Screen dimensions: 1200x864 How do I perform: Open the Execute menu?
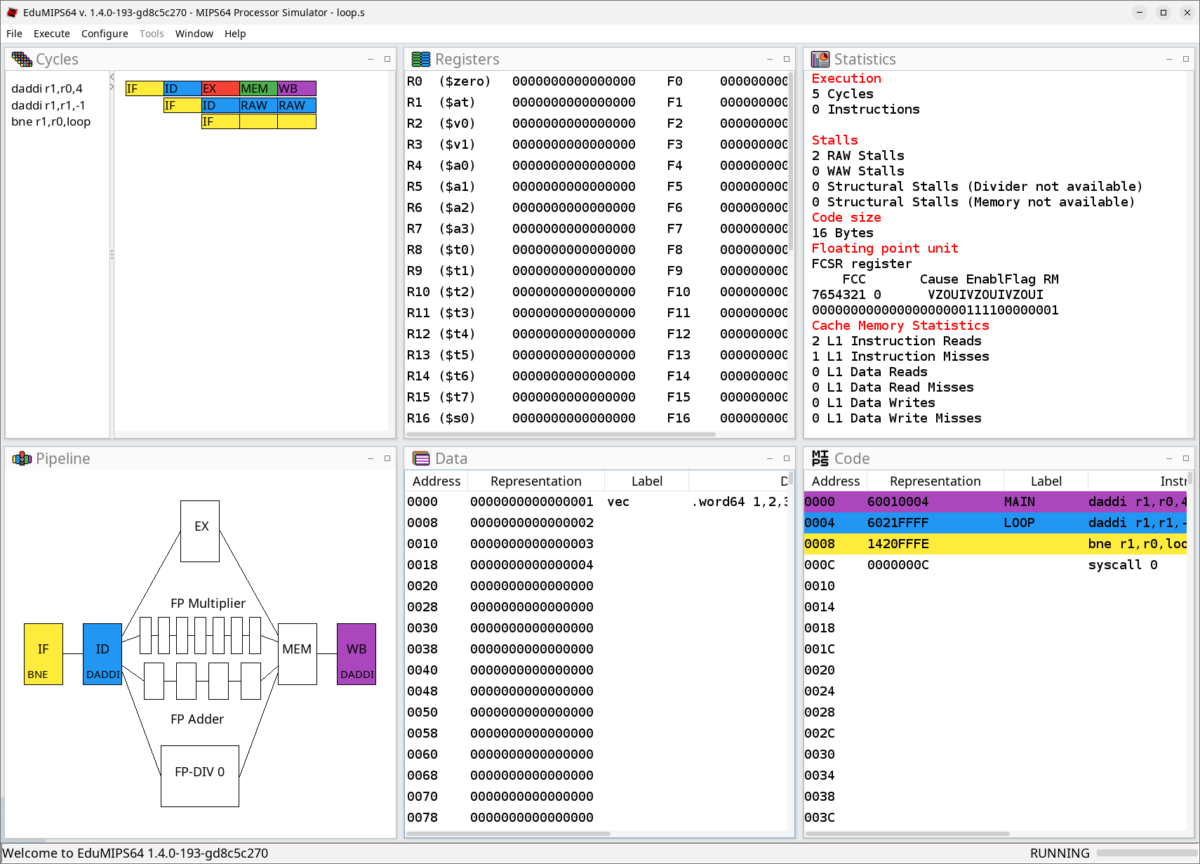click(x=52, y=33)
